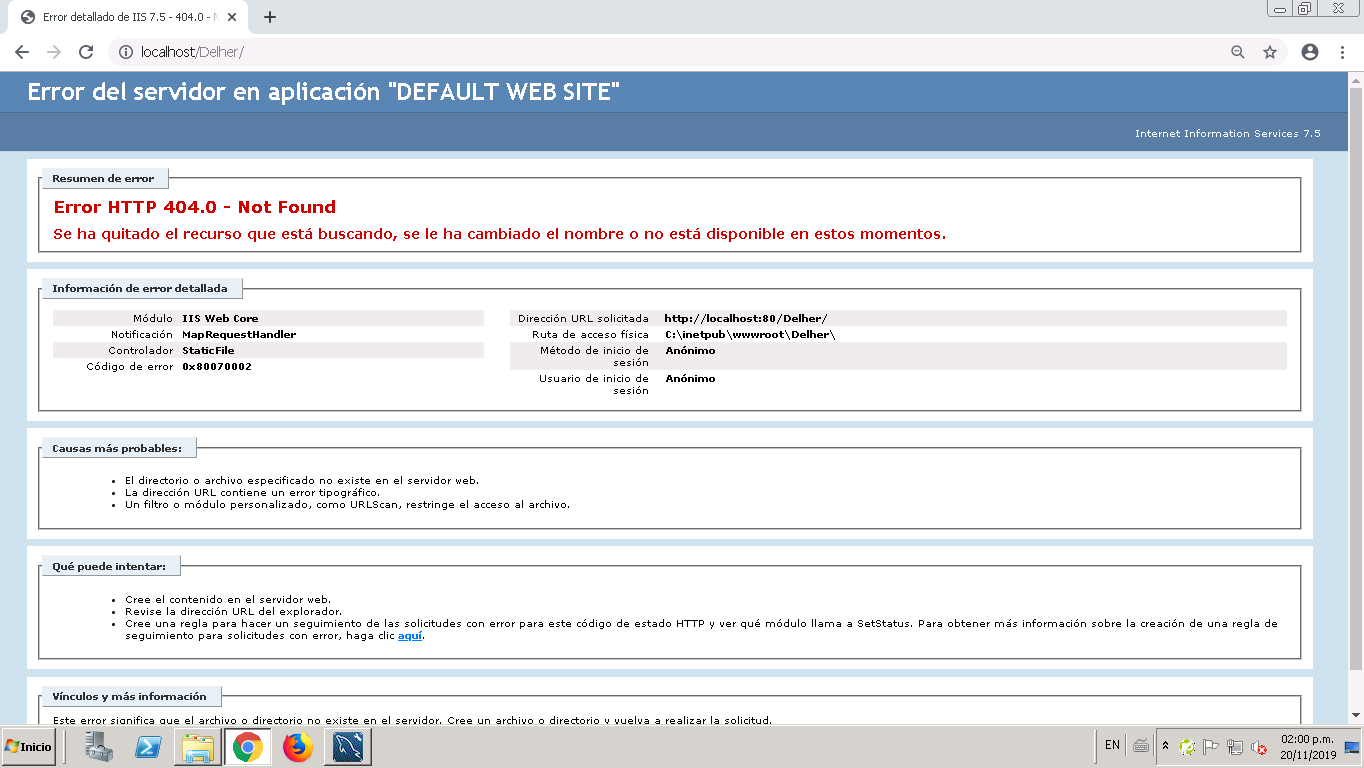Click the 'Resumen de error' section label
This screenshot has width=1364, height=768.
(103, 178)
